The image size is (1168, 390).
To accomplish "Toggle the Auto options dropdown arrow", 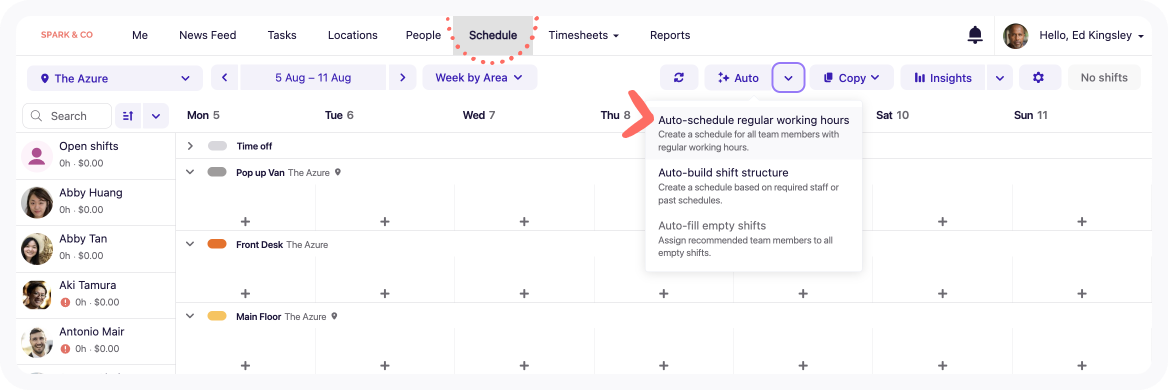I will tap(788, 77).
